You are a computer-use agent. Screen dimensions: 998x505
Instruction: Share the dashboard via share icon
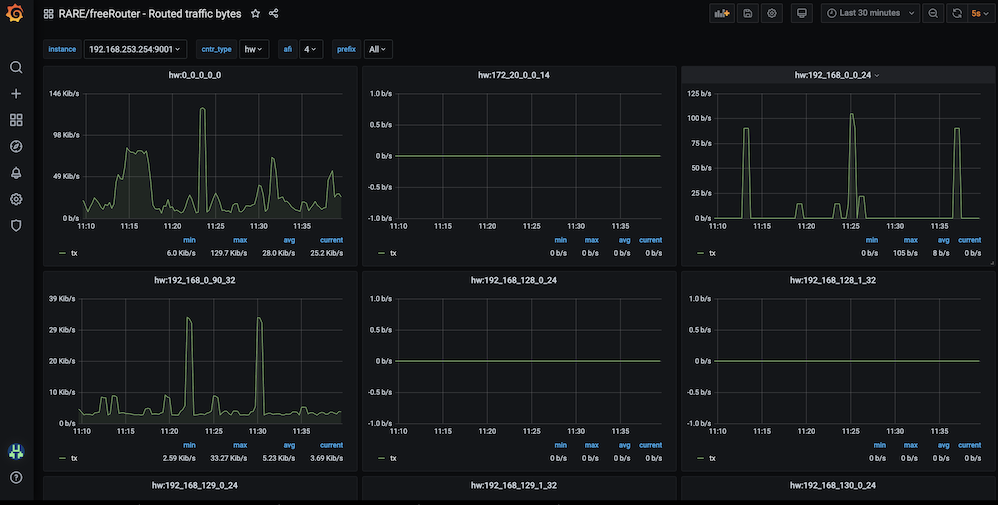coord(274,13)
